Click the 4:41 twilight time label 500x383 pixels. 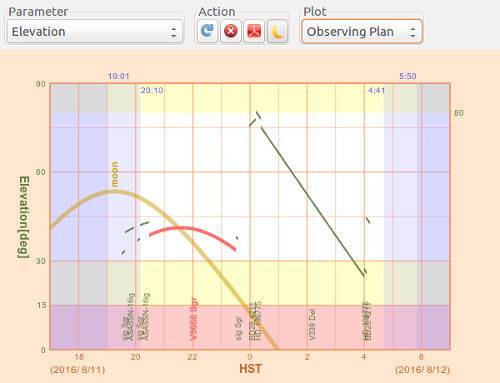click(376, 90)
